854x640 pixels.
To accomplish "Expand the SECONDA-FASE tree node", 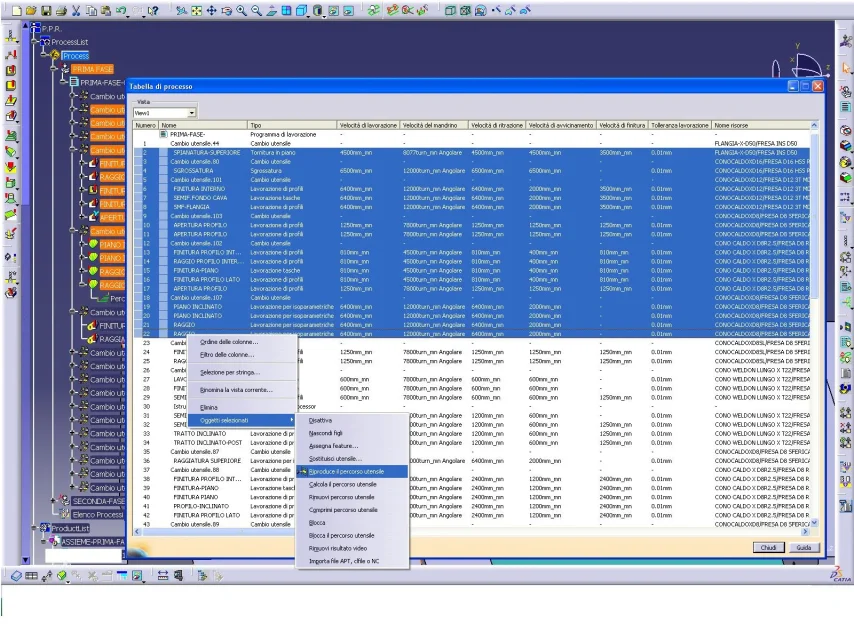I will click(54, 500).
